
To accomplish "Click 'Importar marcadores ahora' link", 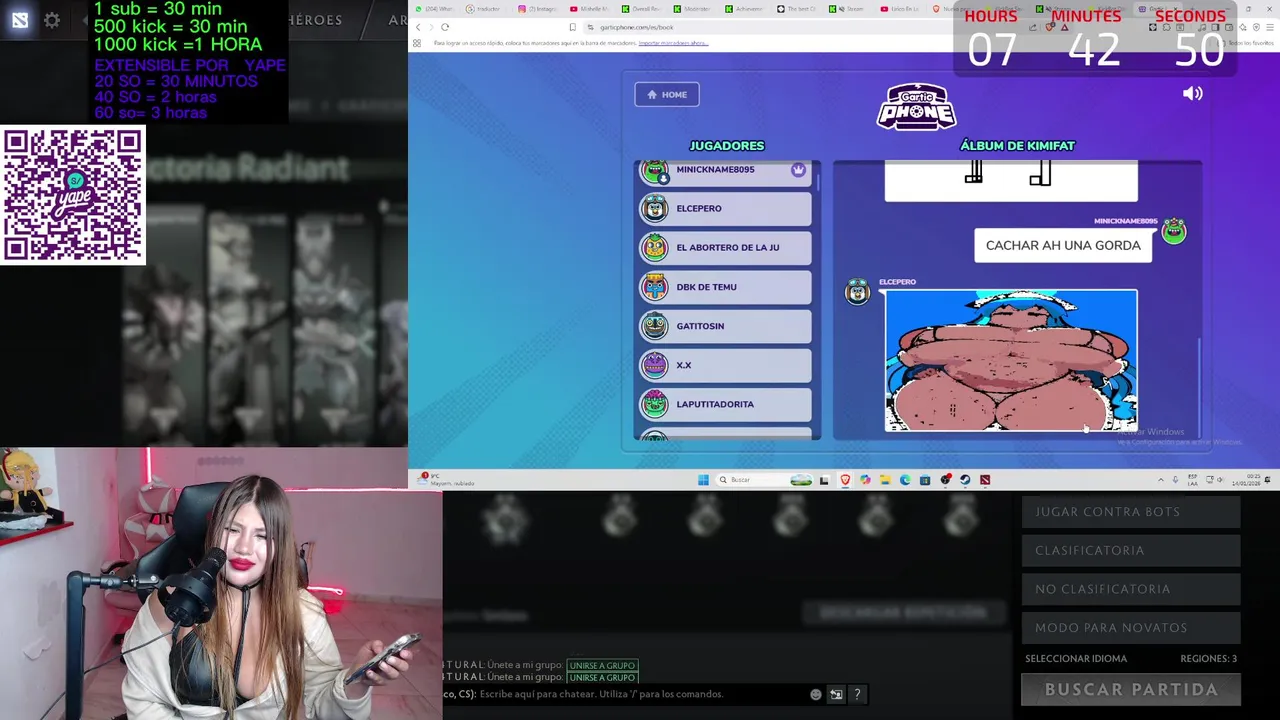I will tap(673, 43).
